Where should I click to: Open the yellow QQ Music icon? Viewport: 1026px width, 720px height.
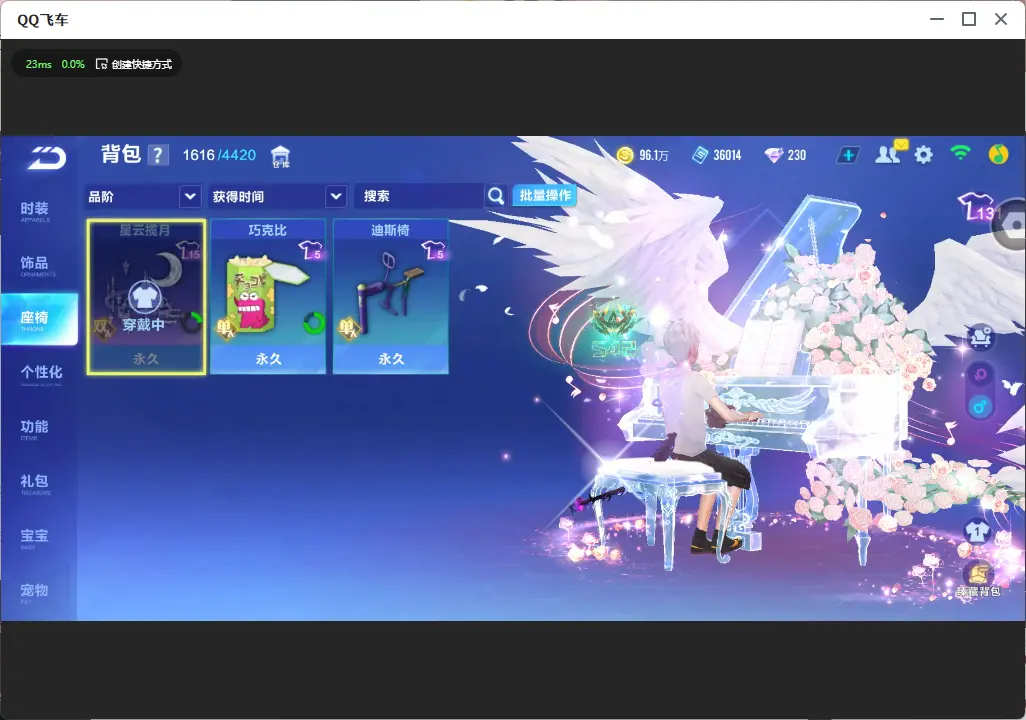coord(999,154)
